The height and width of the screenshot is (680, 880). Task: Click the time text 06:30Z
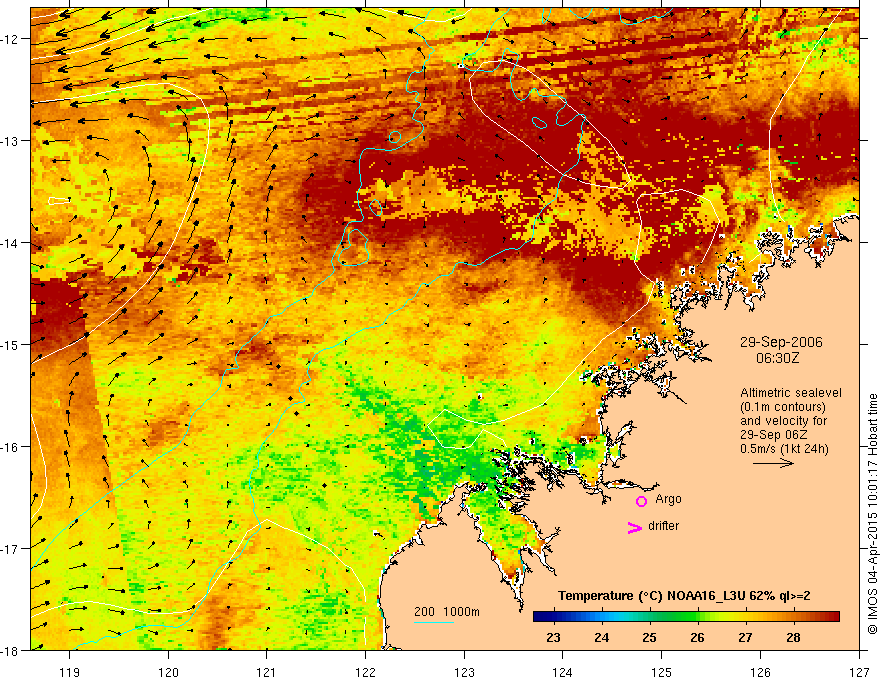(777, 358)
